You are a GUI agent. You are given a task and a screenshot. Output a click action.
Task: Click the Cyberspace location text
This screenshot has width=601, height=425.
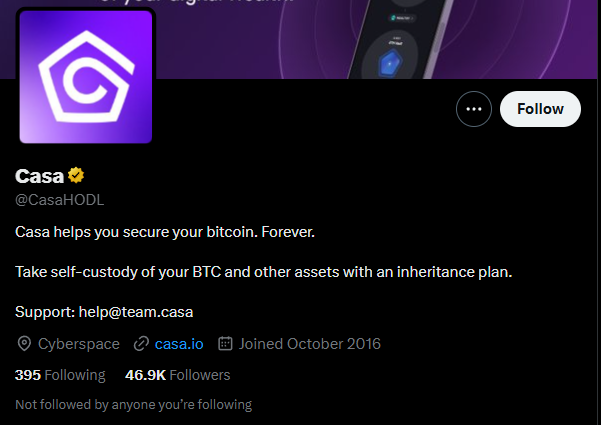coord(79,344)
